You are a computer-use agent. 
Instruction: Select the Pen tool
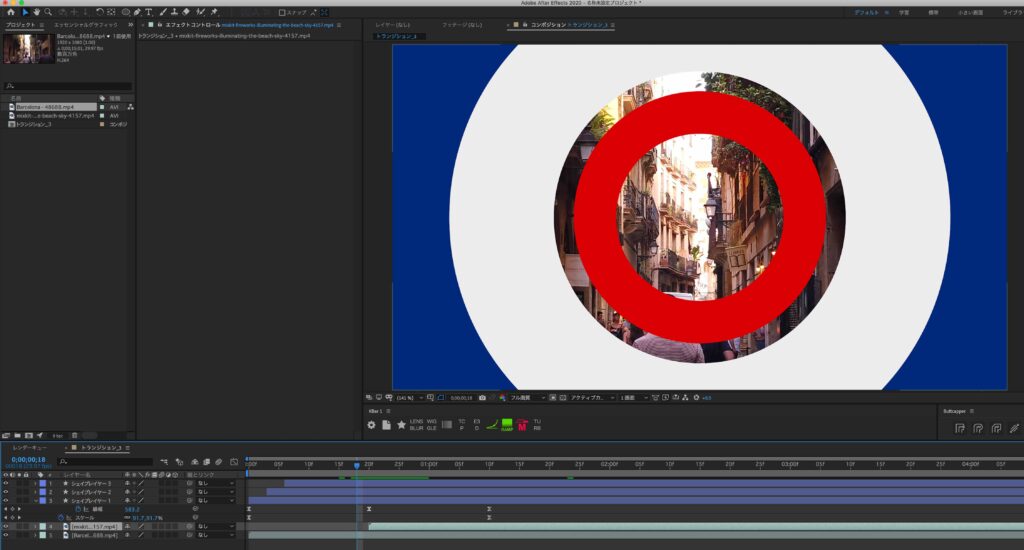tap(137, 12)
